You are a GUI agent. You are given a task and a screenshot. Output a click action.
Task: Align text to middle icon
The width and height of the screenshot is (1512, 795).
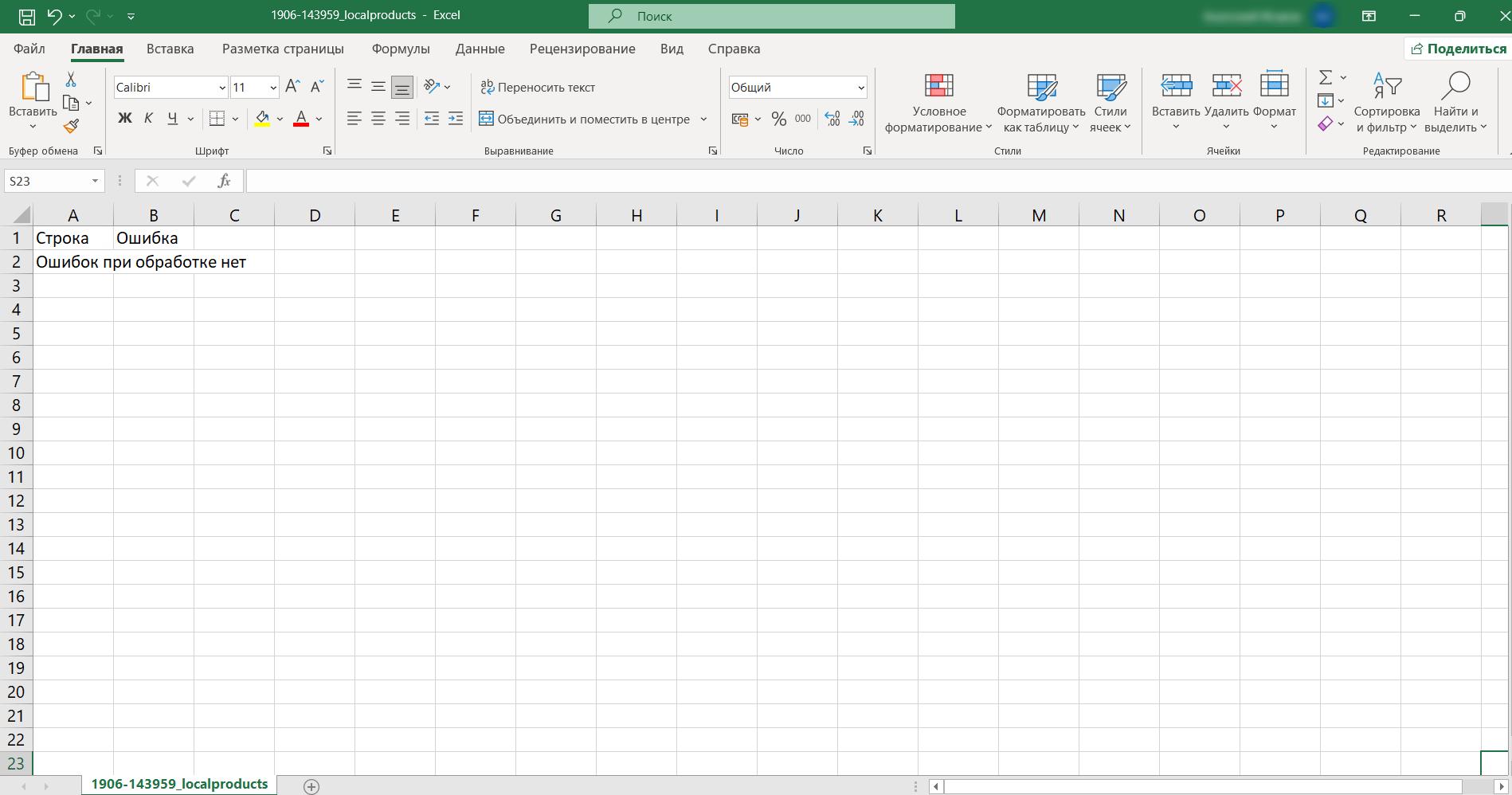coord(378,87)
